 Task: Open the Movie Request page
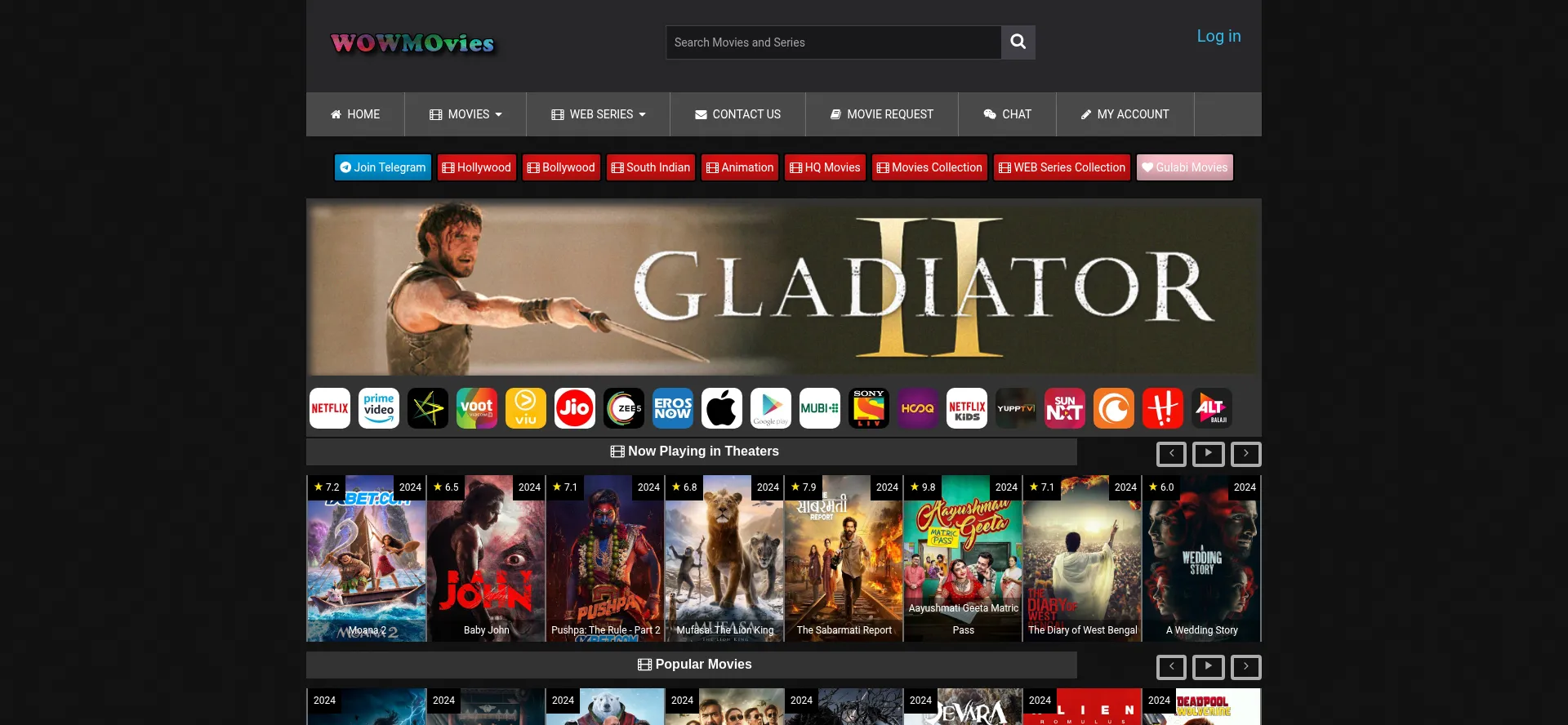tap(882, 114)
